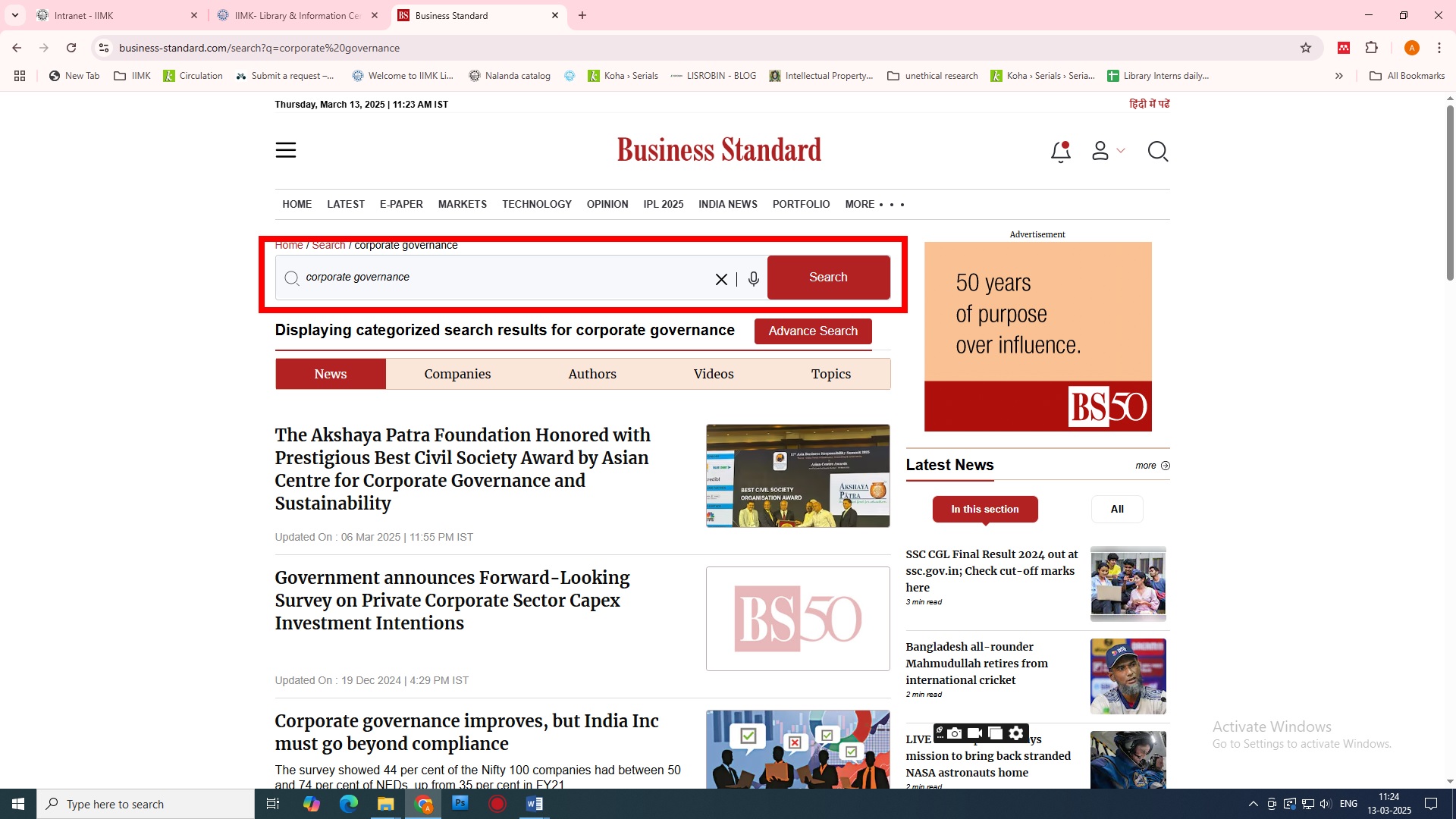Clear the search text with X icon
The image size is (1456, 819).
721,279
